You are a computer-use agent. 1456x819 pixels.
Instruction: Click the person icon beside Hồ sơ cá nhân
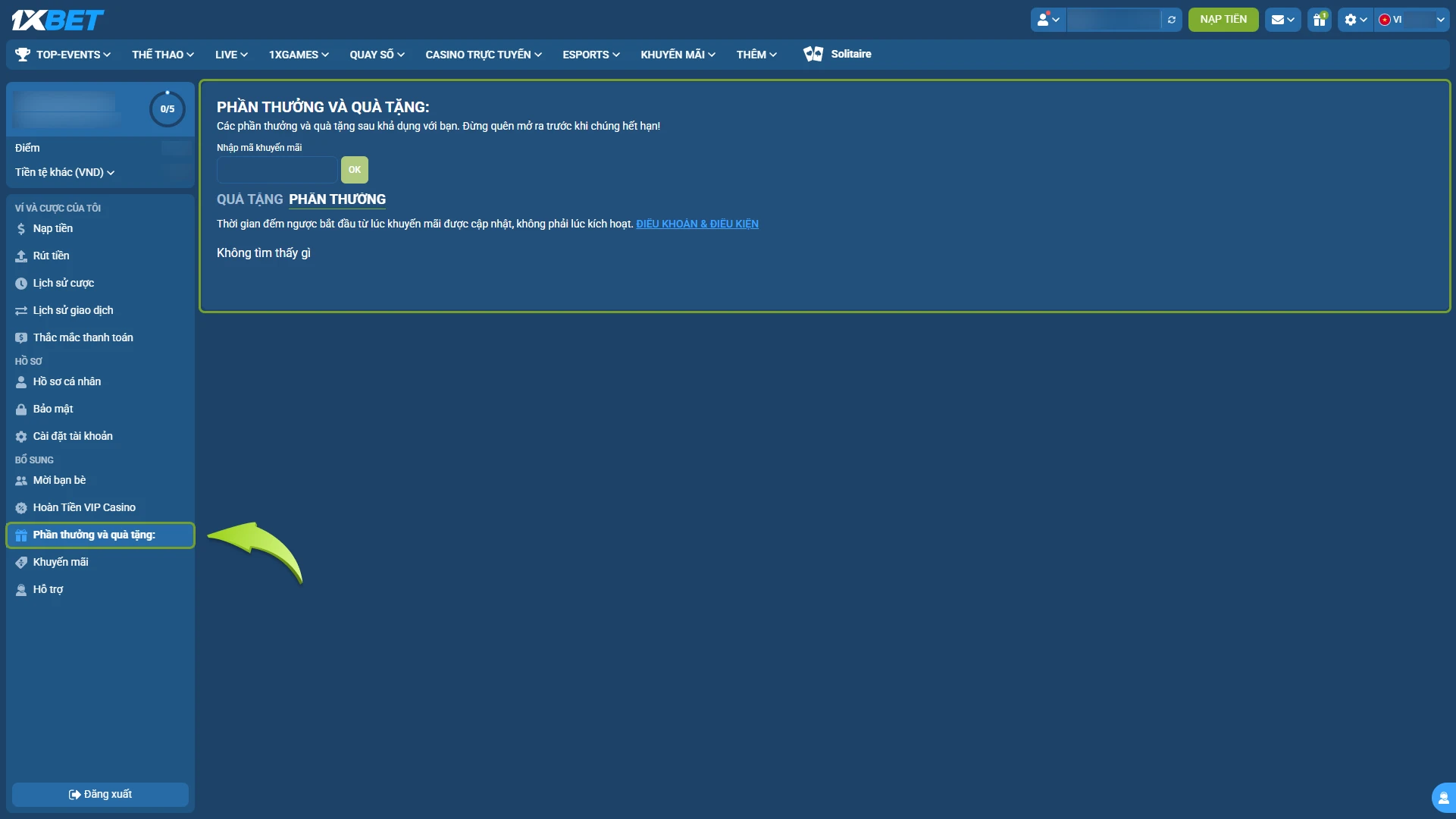click(21, 382)
